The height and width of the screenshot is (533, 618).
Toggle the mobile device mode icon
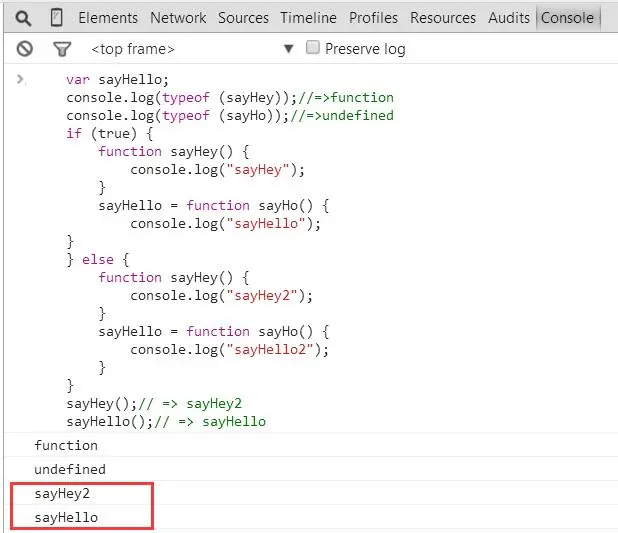point(57,18)
